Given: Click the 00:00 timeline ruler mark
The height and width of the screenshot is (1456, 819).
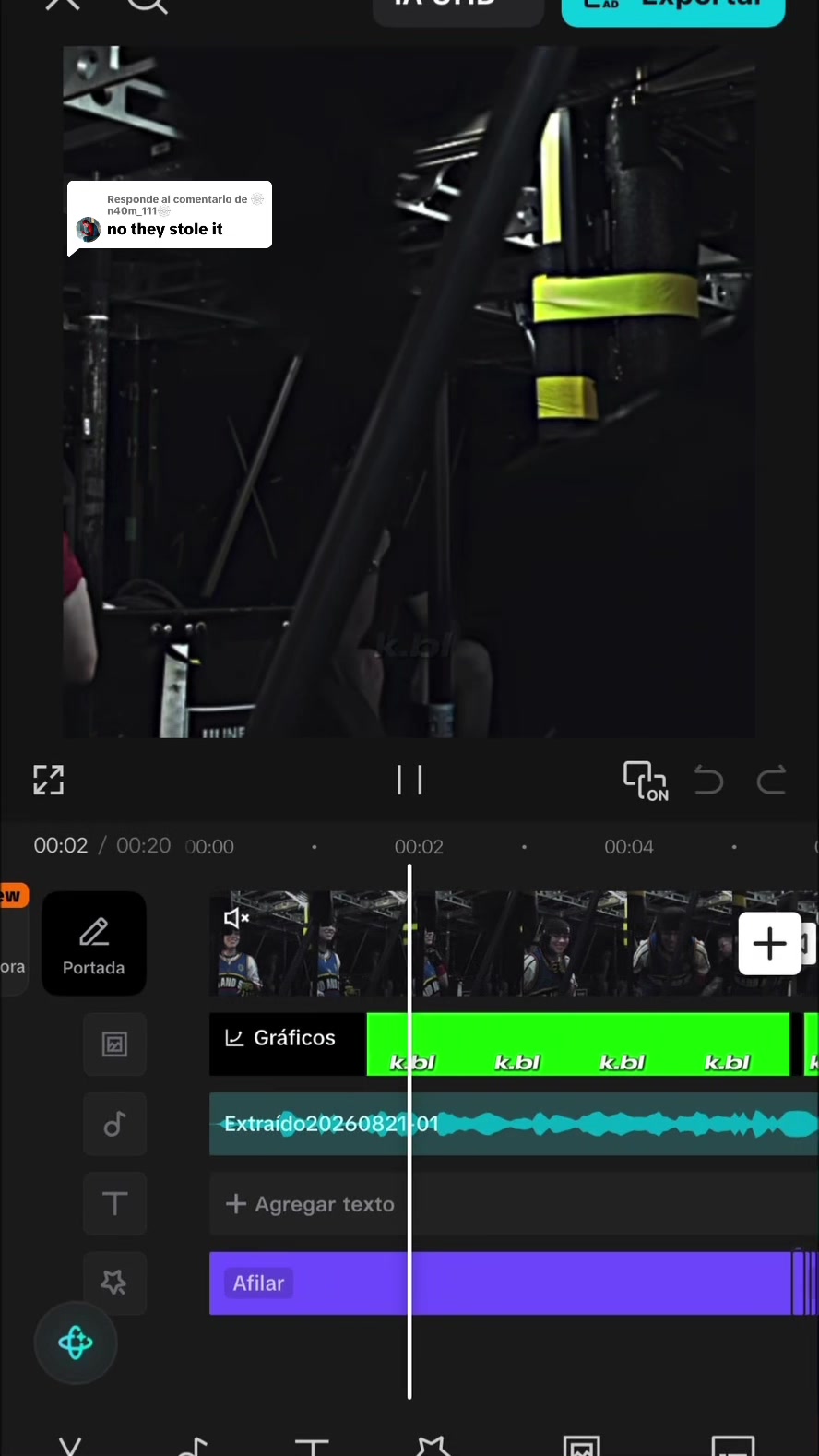Looking at the screenshot, I should point(209,847).
